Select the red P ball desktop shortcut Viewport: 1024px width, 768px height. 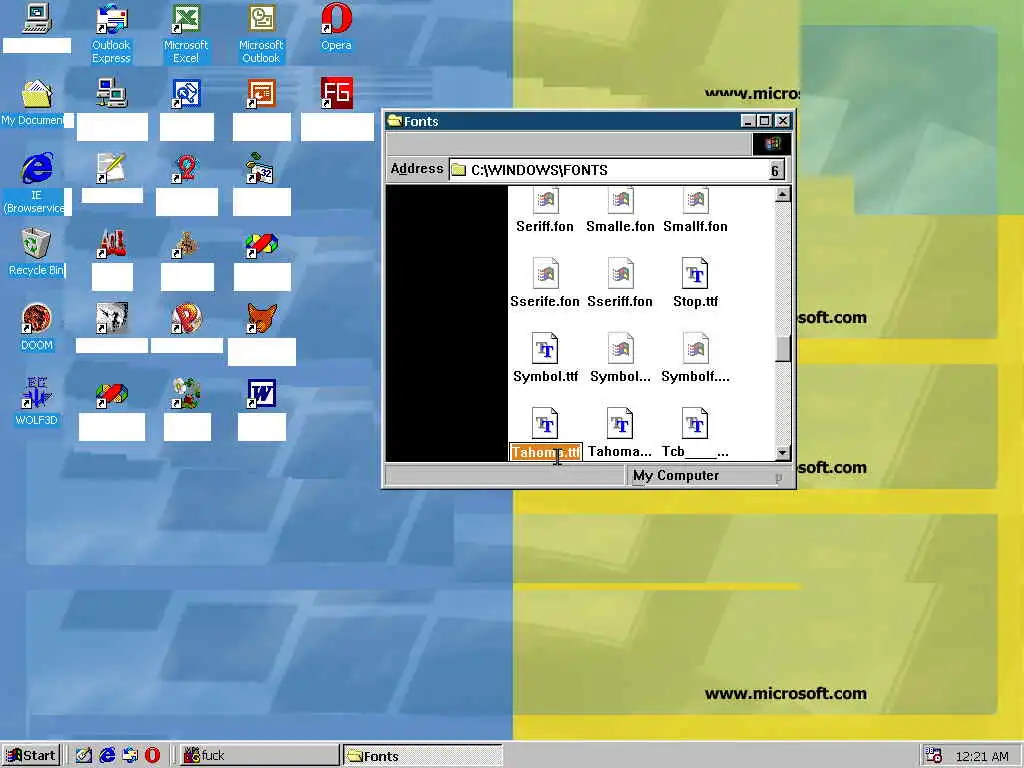click(186, 319)
